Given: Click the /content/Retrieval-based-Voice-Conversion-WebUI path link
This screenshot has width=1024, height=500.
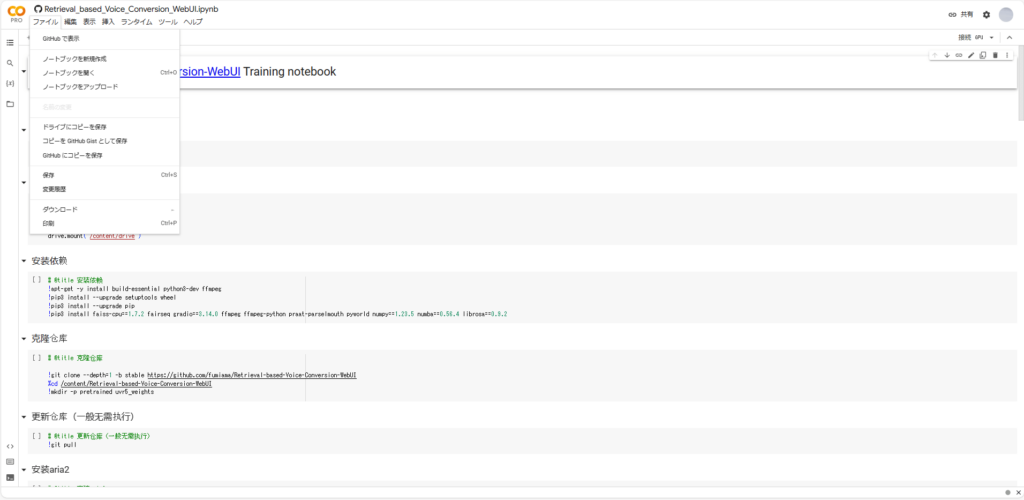Looking at the screenshot, I should click(136, 384).
